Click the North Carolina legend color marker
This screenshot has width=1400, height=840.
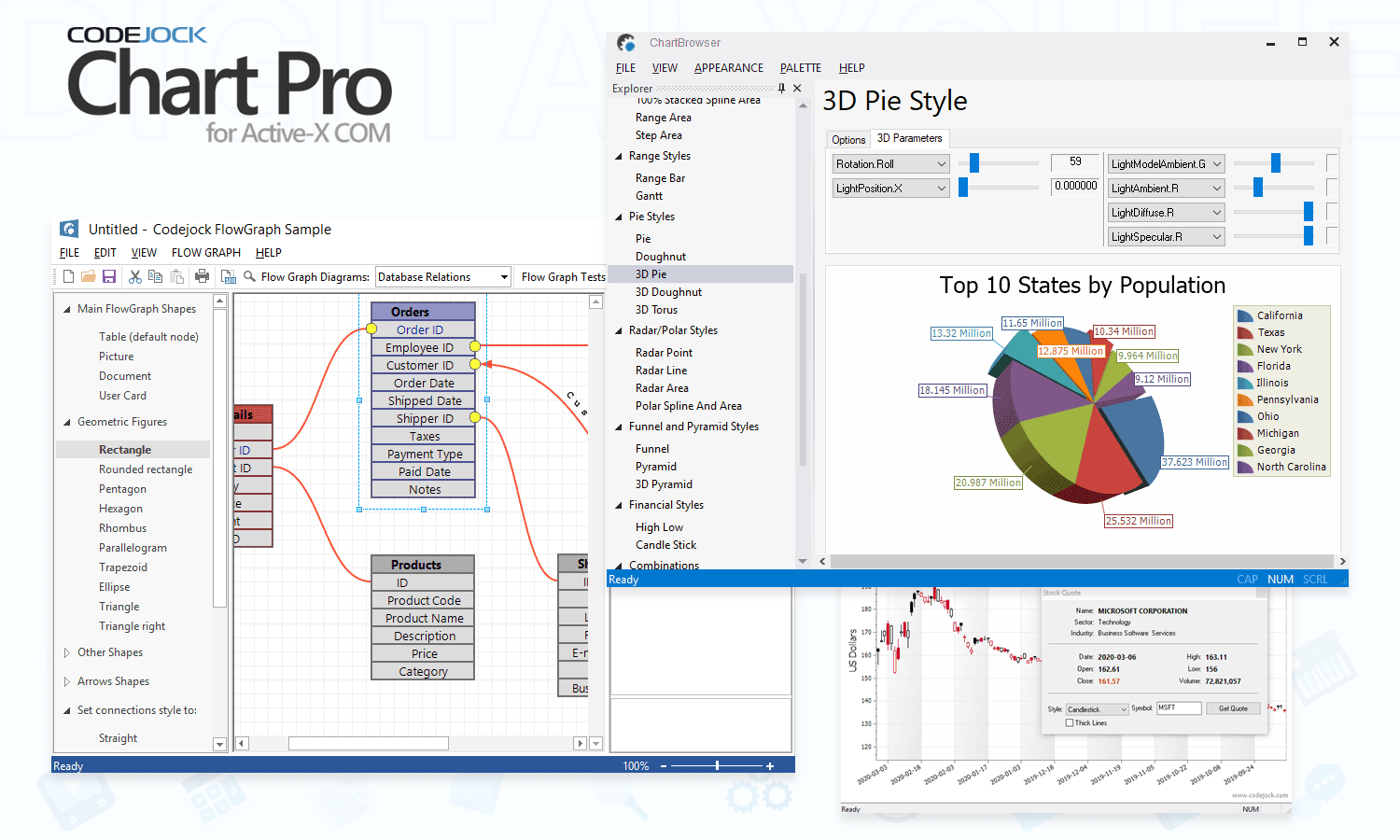click(1245, 467)
